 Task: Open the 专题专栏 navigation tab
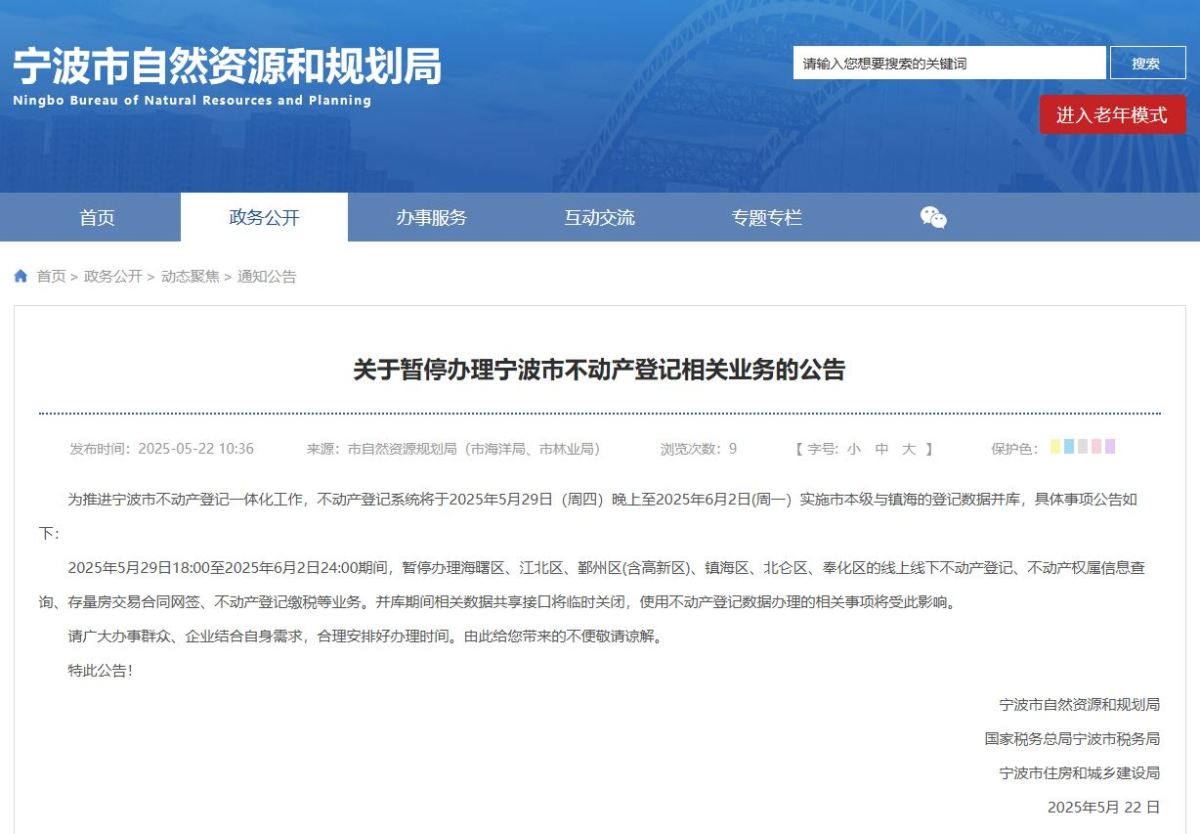point(766,217)
